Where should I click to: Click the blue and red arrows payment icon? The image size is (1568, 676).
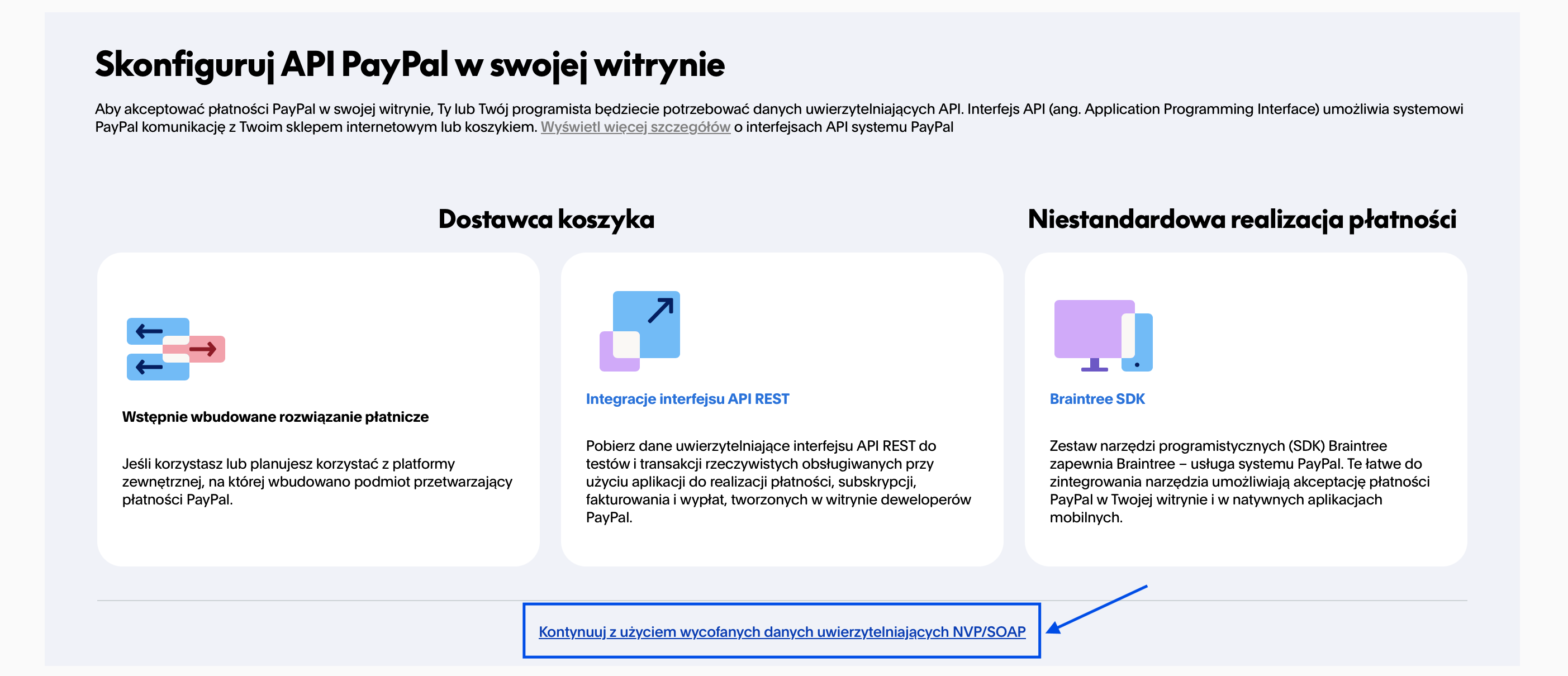coord(176,349)
